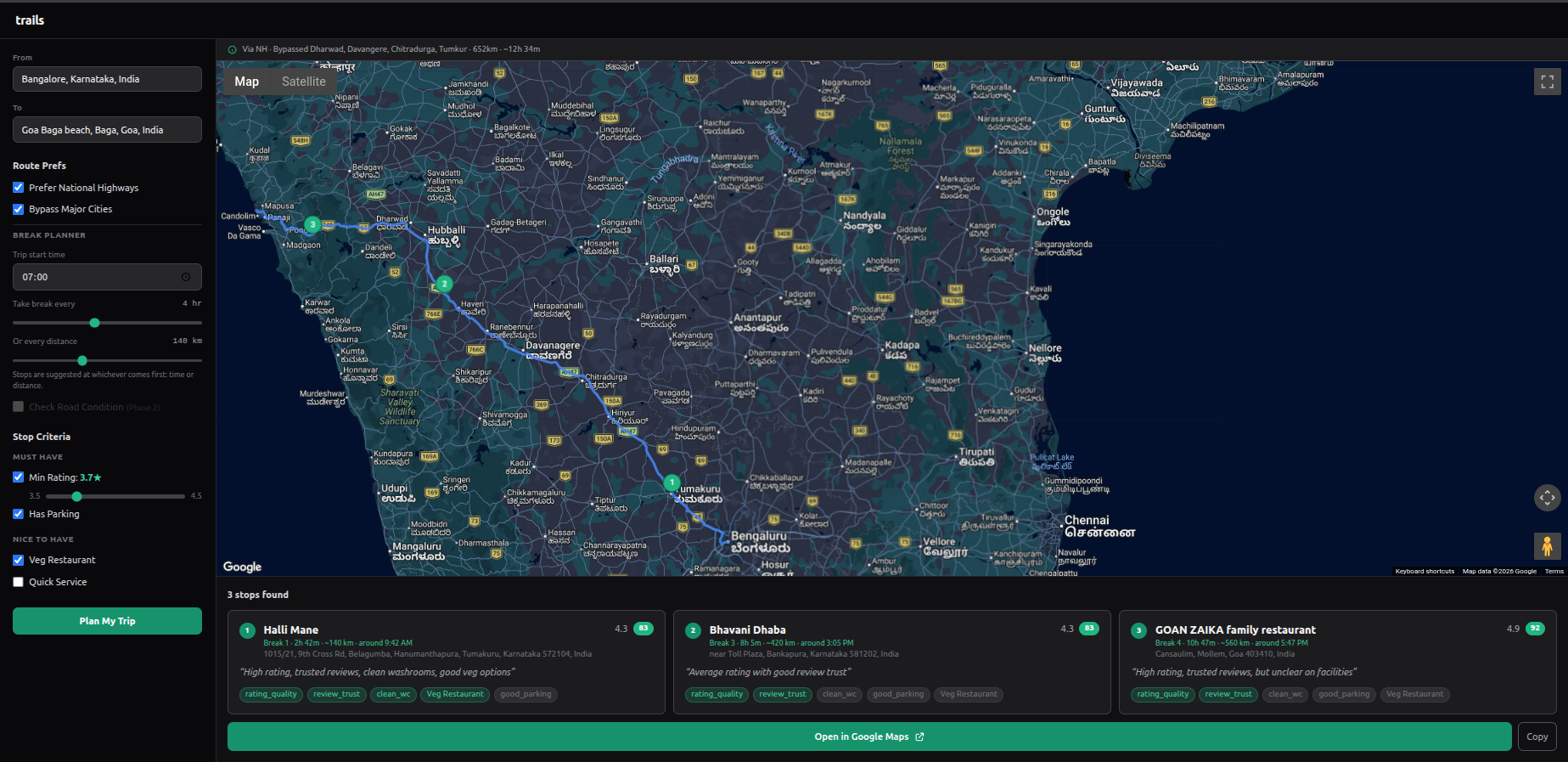Click the Copy button

(x=1537, y=737)
